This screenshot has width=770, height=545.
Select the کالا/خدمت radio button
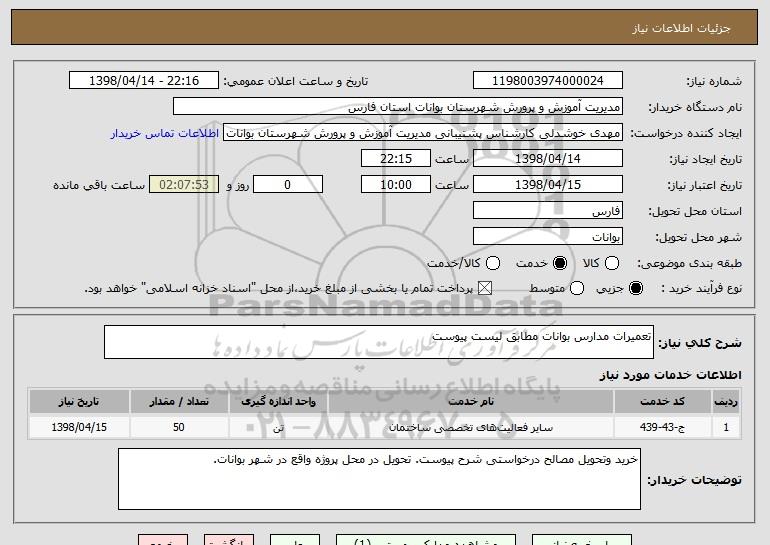(493, 263)
